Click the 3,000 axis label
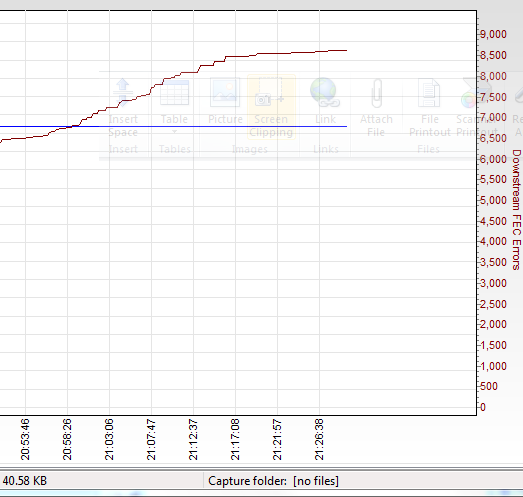The height and width of the screenshot is (497, 523). [493, 283]
